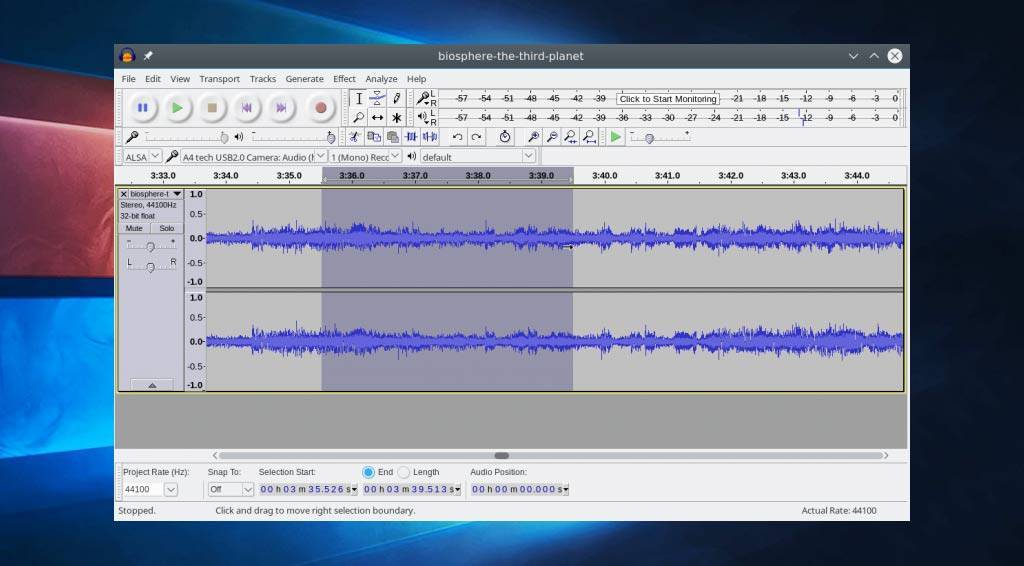Click the Record button

320,107
